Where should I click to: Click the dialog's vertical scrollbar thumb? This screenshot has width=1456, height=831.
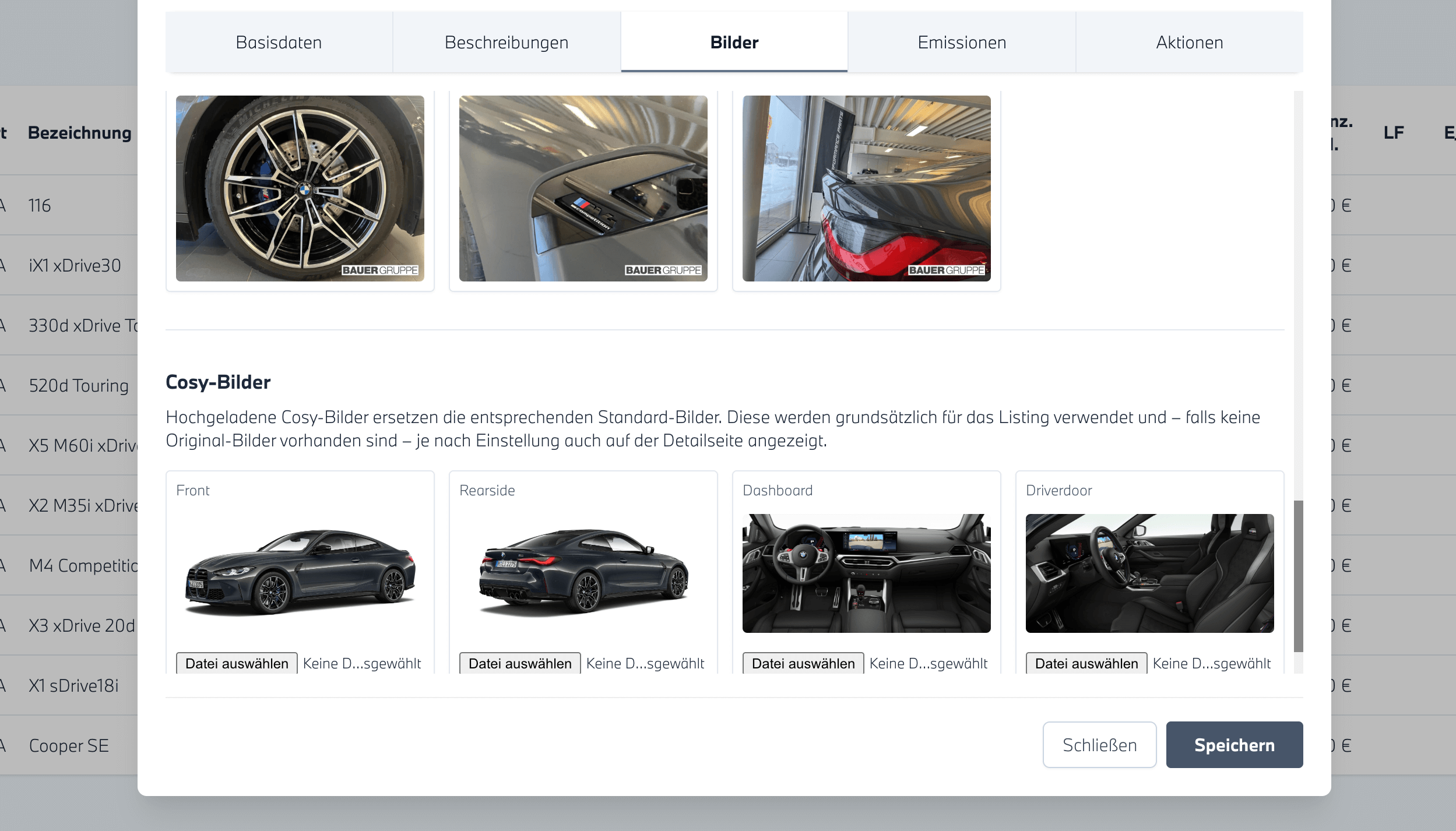1298,576
